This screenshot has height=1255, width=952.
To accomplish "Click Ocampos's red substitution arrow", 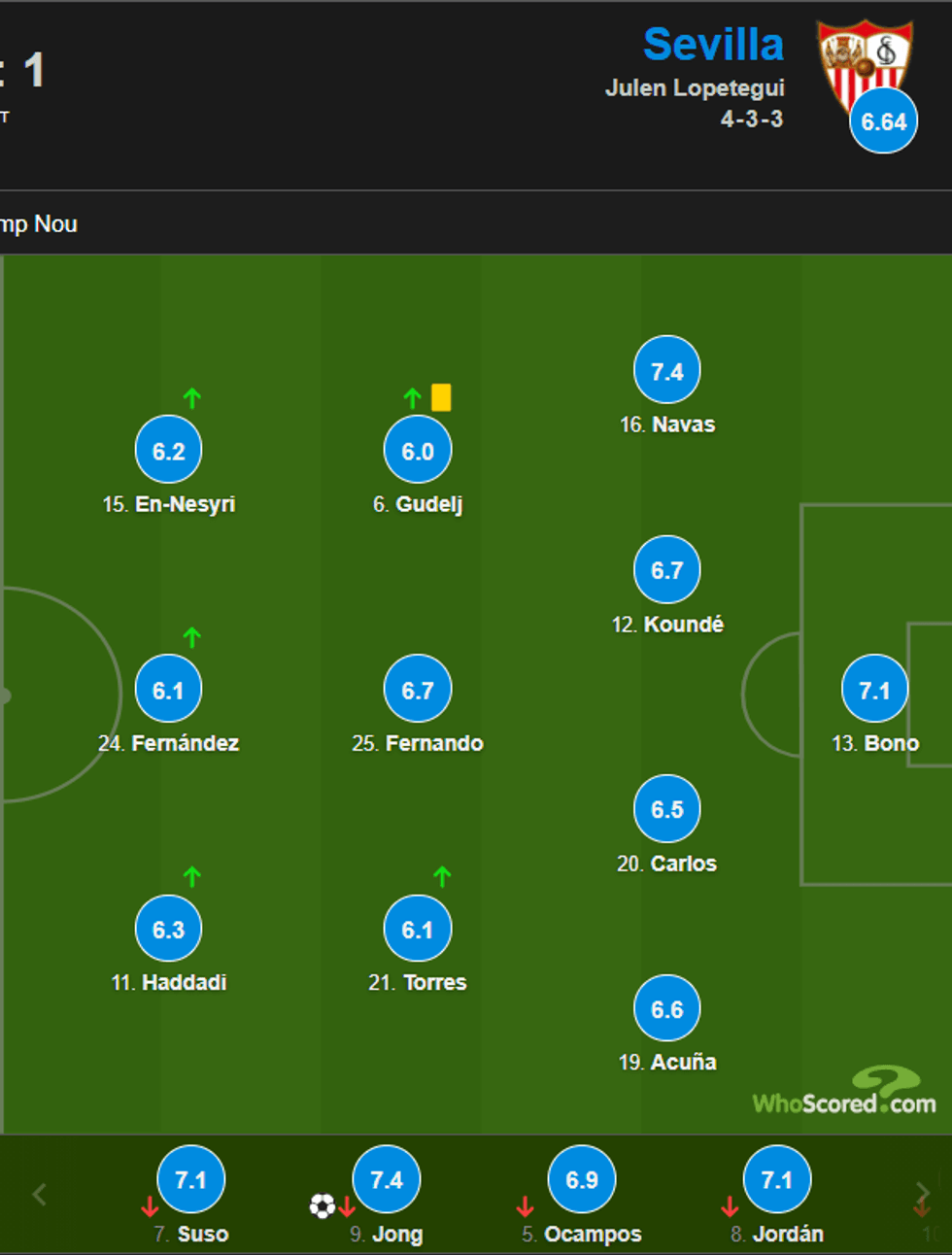I will tap(526, 1206).
